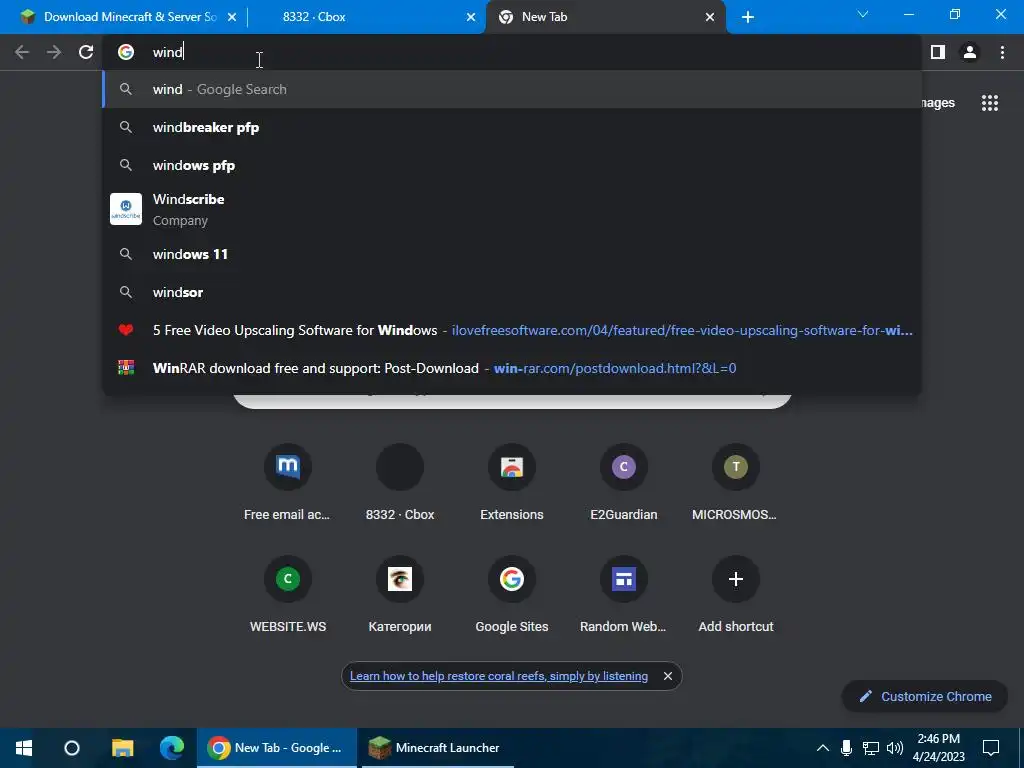Viewport: 1024px width, 768px height.
Task: Open the MICROSMOS... shortcut
Action: [x=735, y=483]
